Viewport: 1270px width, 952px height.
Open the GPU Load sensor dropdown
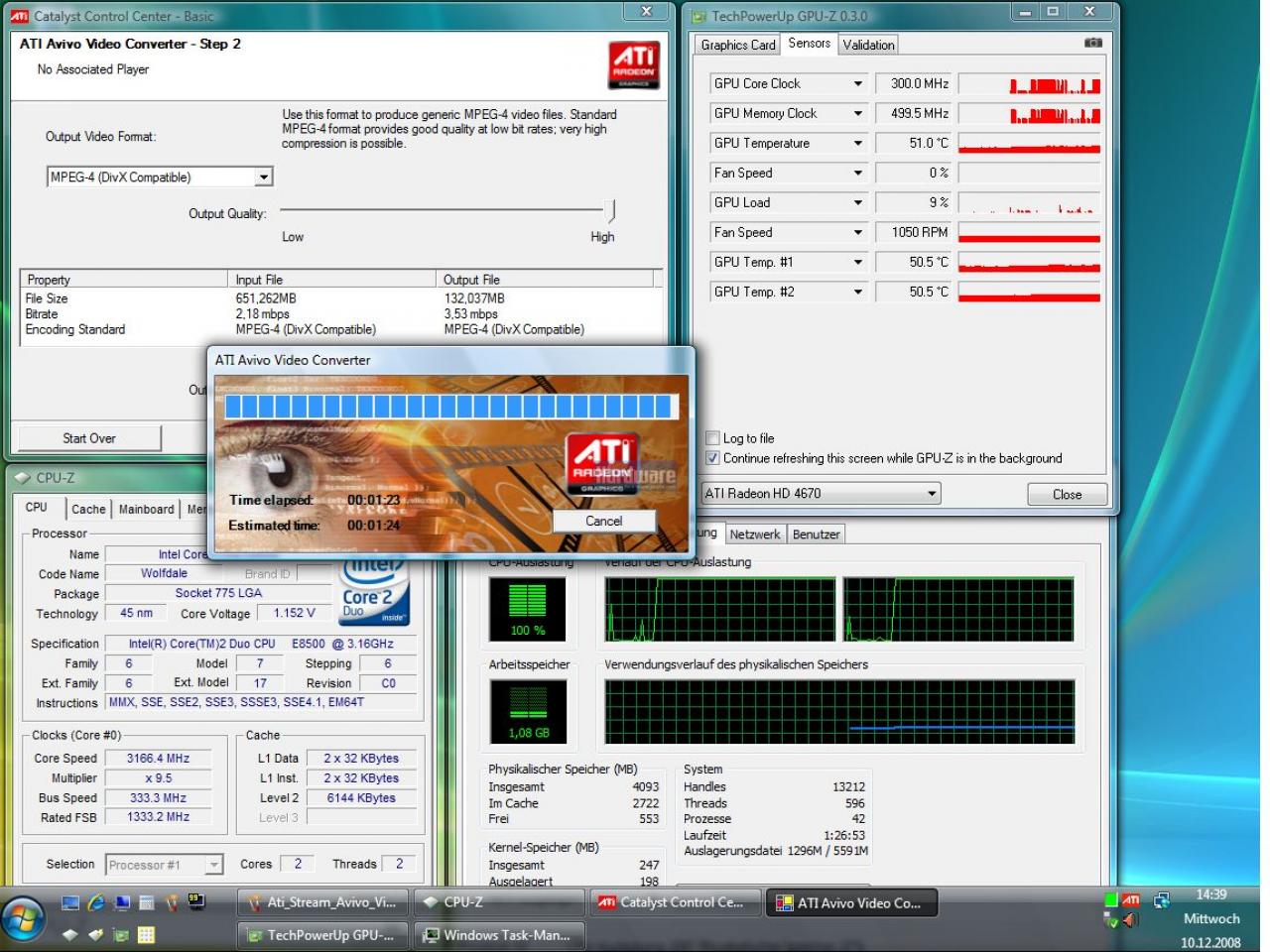(x=858, y=203)
